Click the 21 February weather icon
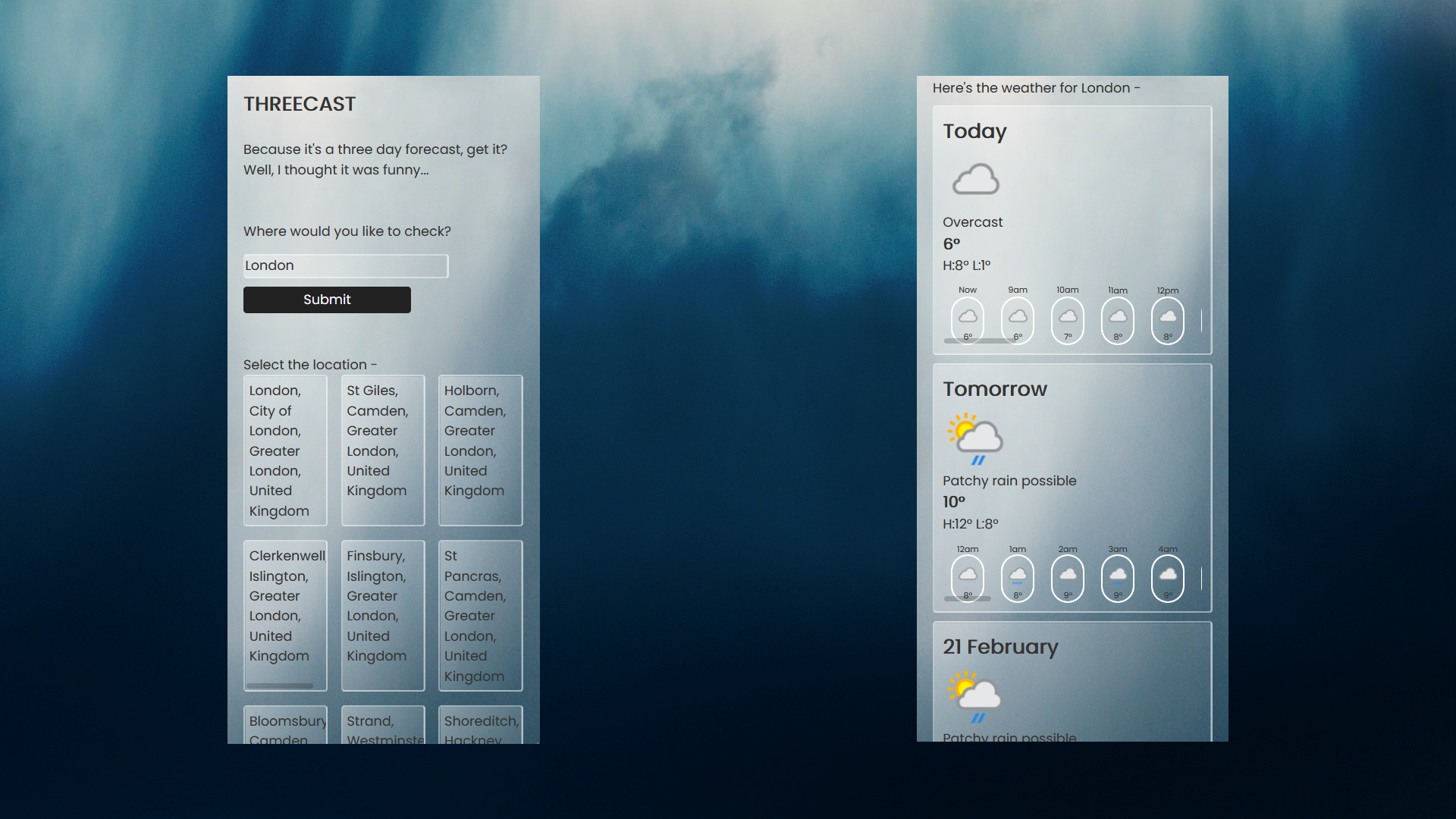Image resolution: width=1456 pixels, height=819 pixels. click(974, 696)
